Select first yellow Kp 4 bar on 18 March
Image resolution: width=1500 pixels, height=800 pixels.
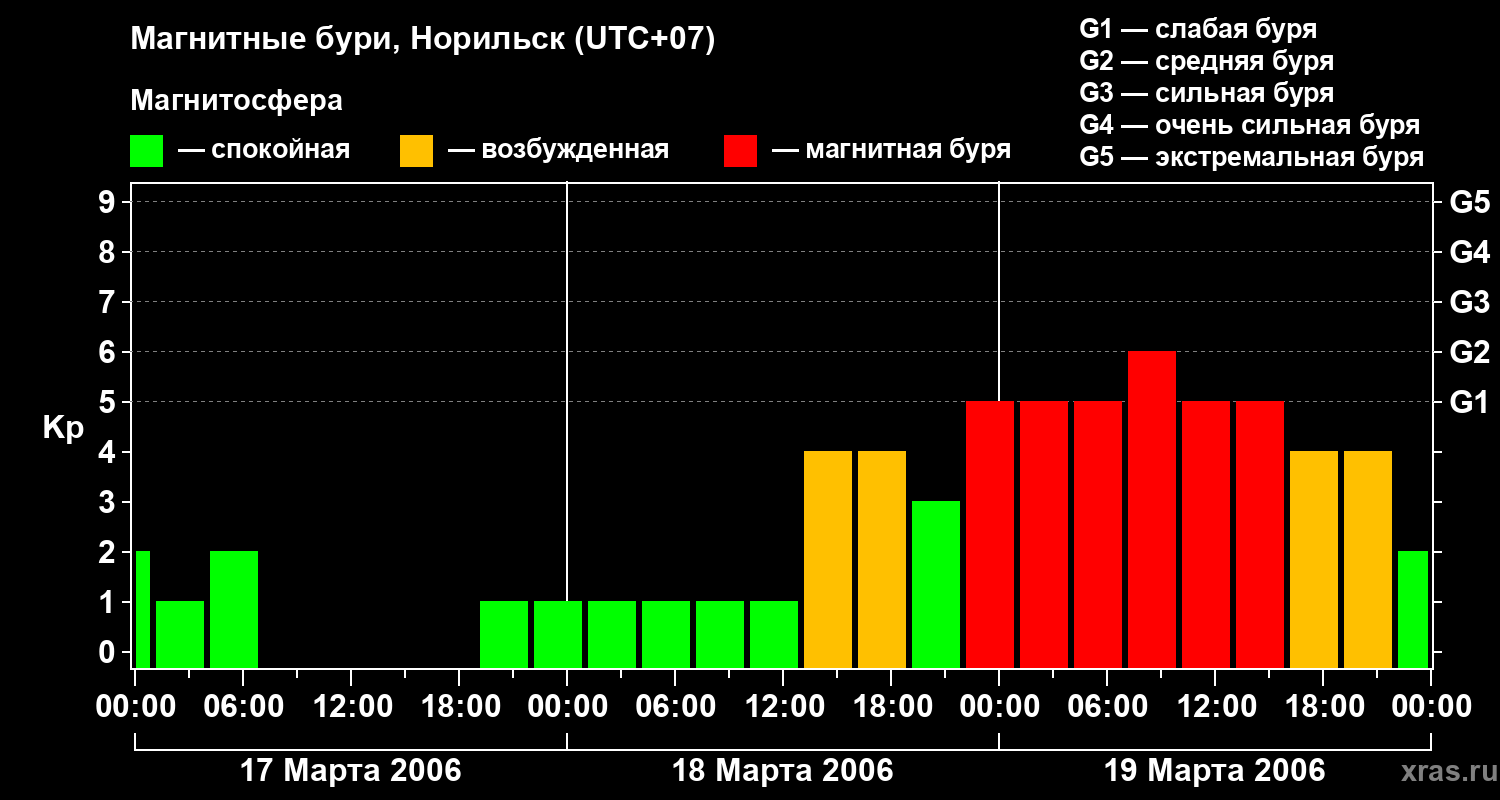click(x=828, y=559)
